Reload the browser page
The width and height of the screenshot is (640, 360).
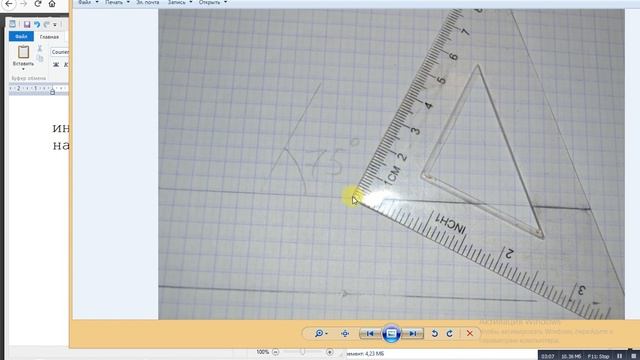coord(38,4)
